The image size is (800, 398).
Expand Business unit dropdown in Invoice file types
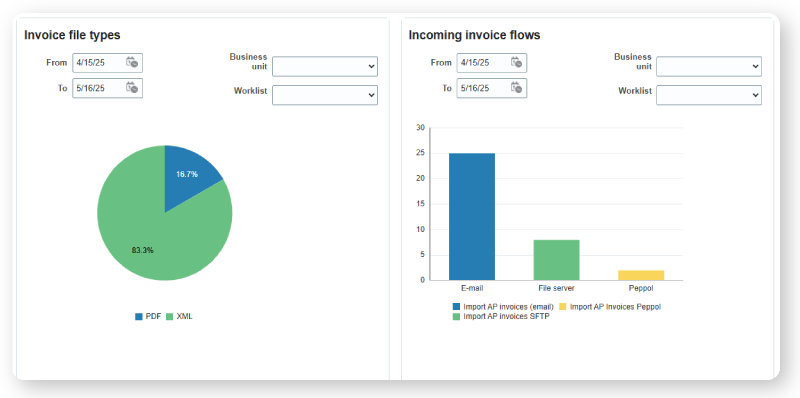(x=325, y=66)
